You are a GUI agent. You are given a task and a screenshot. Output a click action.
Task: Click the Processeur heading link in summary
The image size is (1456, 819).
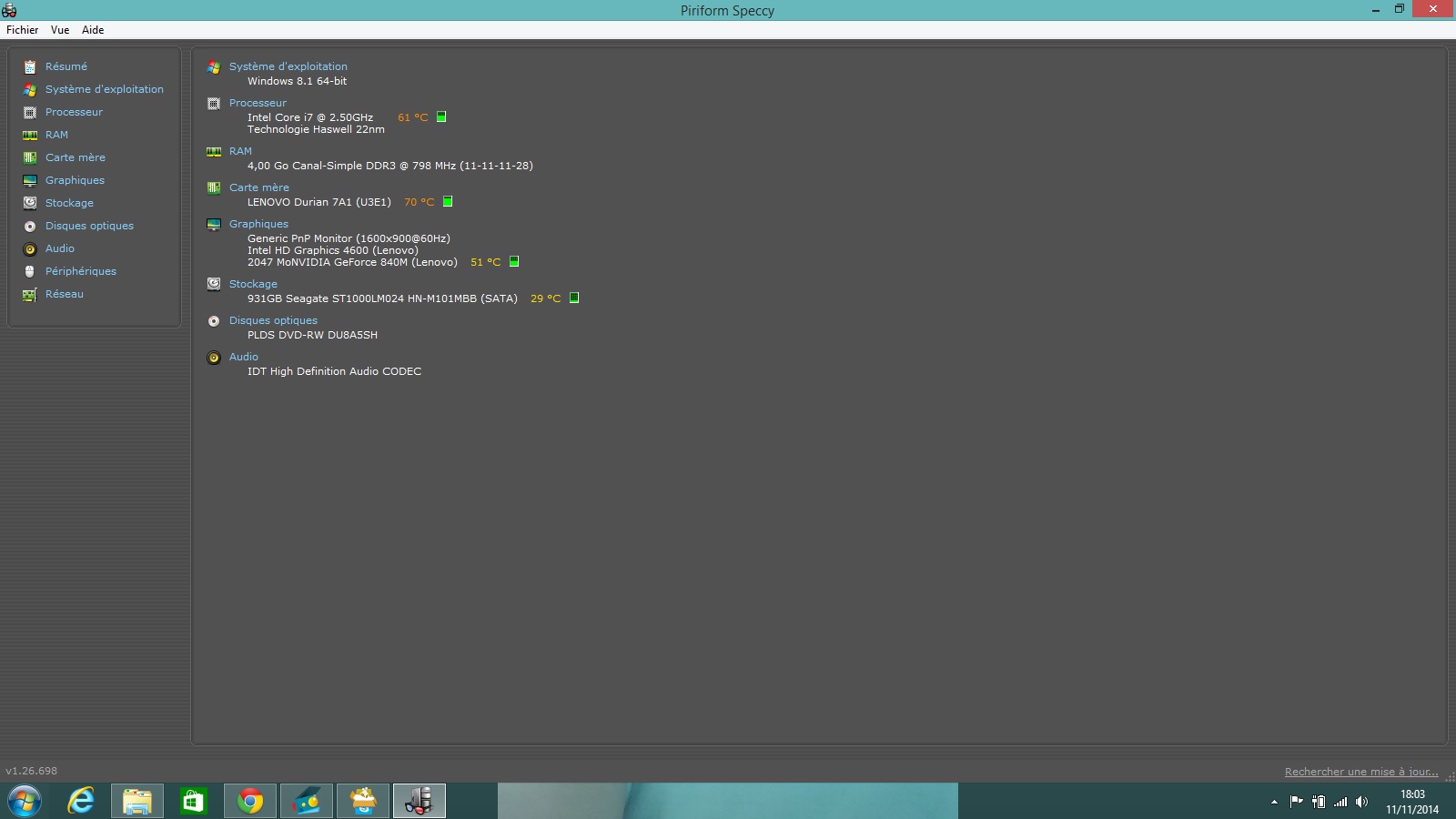(x=258, y=103)
